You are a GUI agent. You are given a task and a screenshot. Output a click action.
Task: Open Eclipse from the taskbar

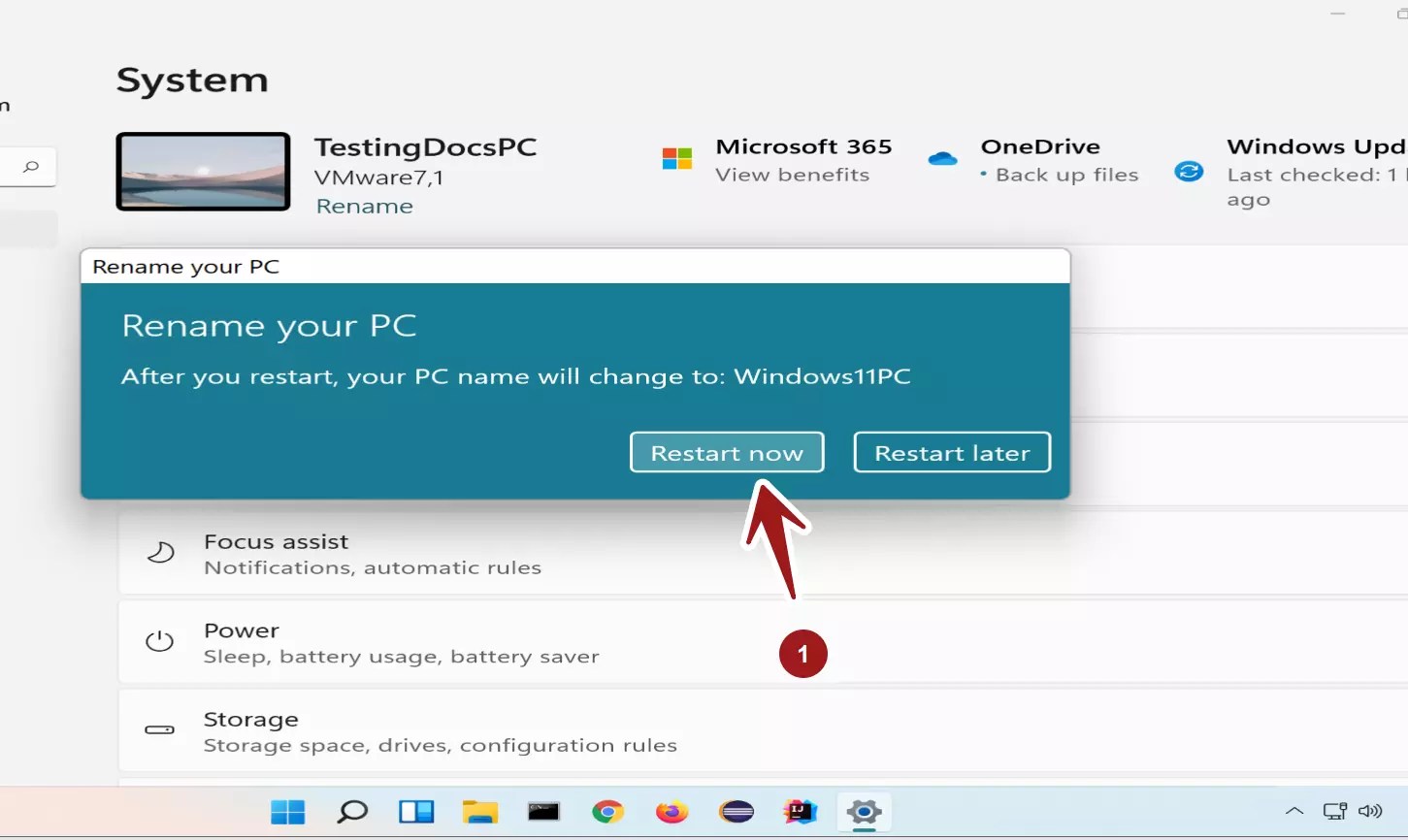(737, 813)
